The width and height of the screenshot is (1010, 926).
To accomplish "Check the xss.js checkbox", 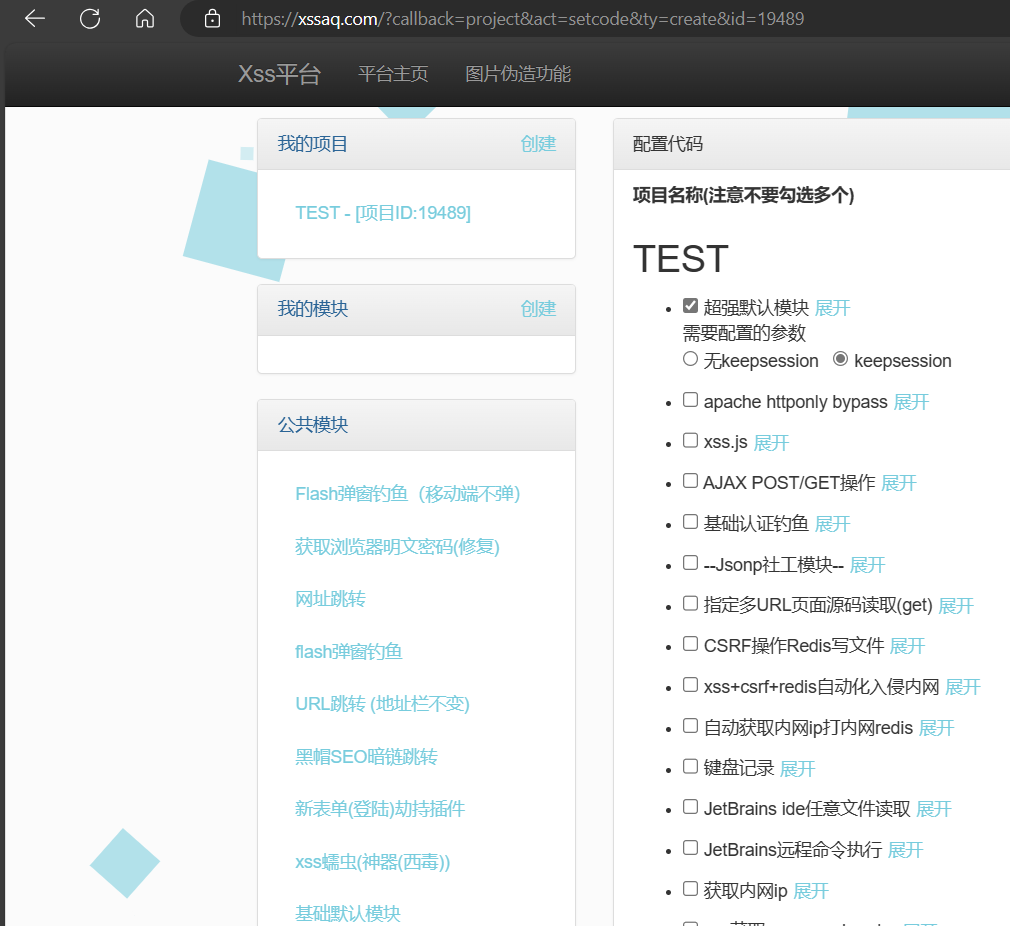I will tap(690, 440).
